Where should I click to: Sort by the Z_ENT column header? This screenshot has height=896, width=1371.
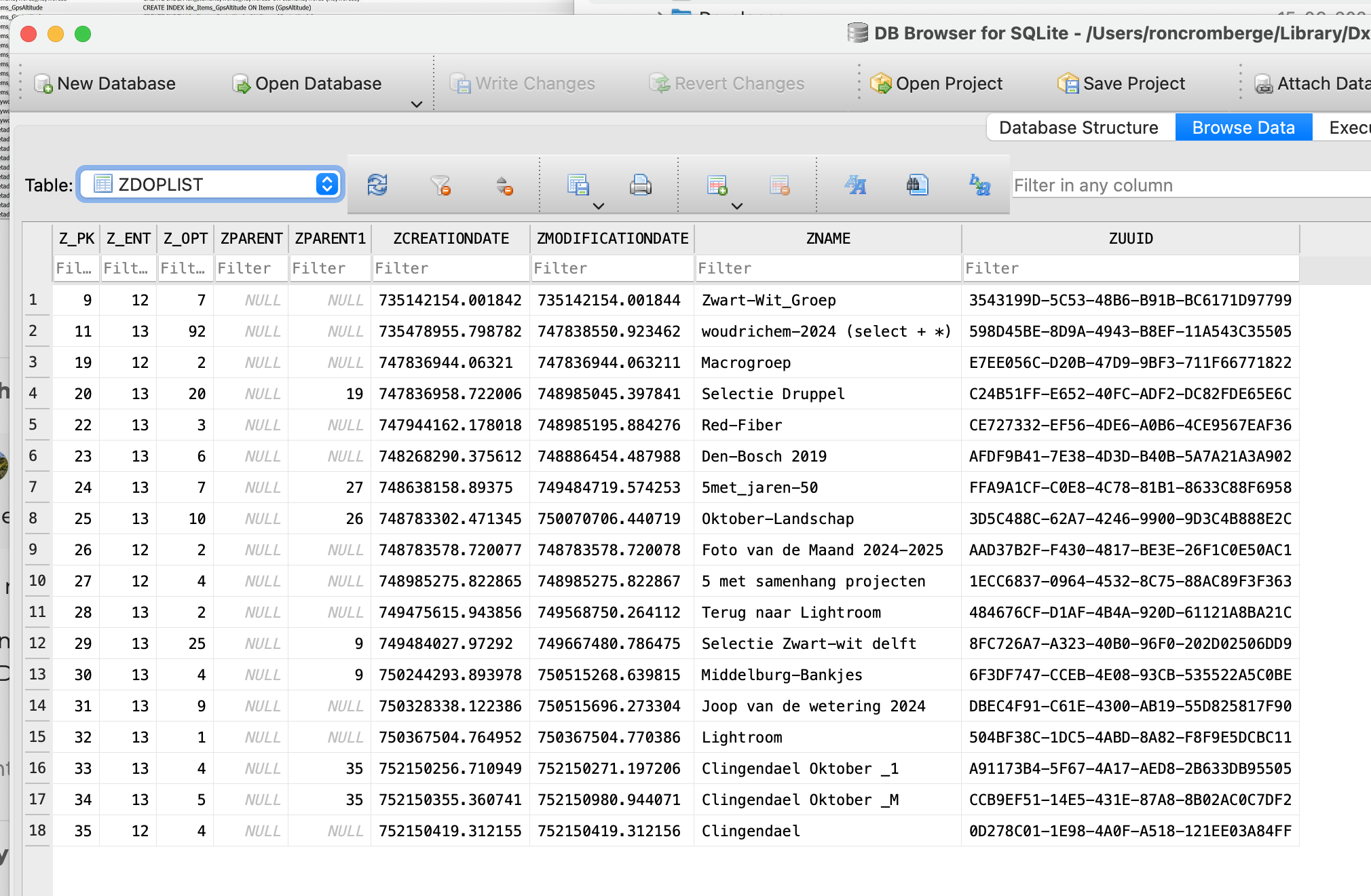coord(128,238)
